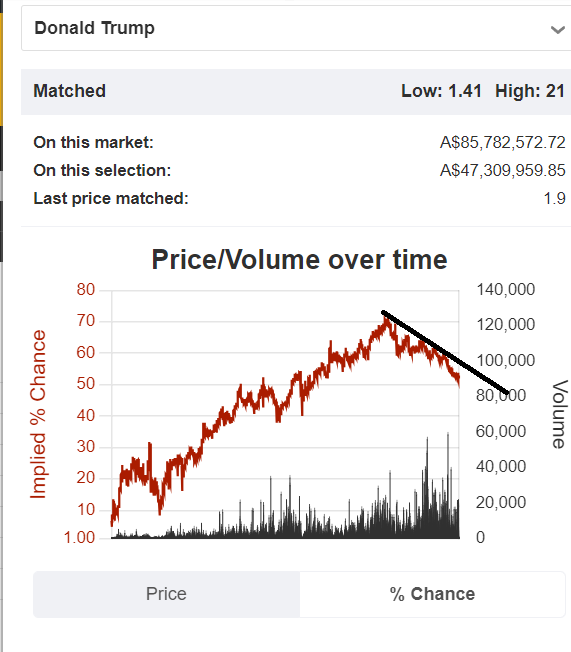The width and height of the screenshot is (571, 652).
Task: Click the On this selection amount A$47,309,959.85
Action: pos(502,170)
